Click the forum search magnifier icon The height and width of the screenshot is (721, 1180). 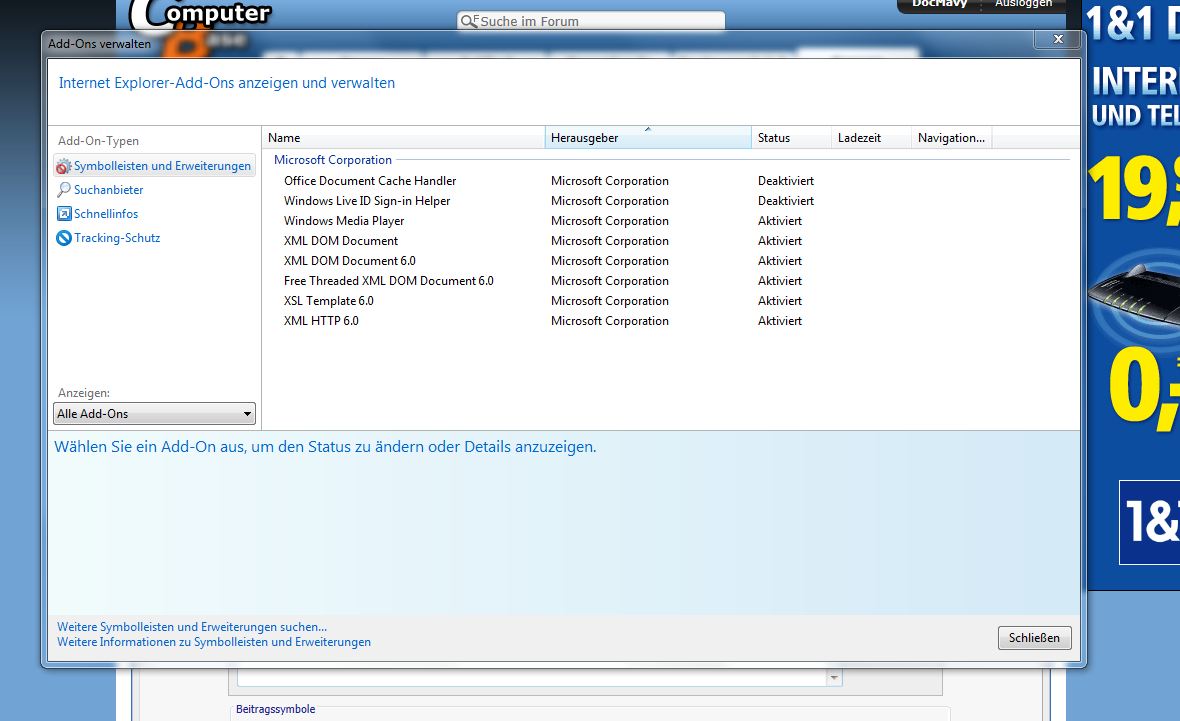click(469, 21)
